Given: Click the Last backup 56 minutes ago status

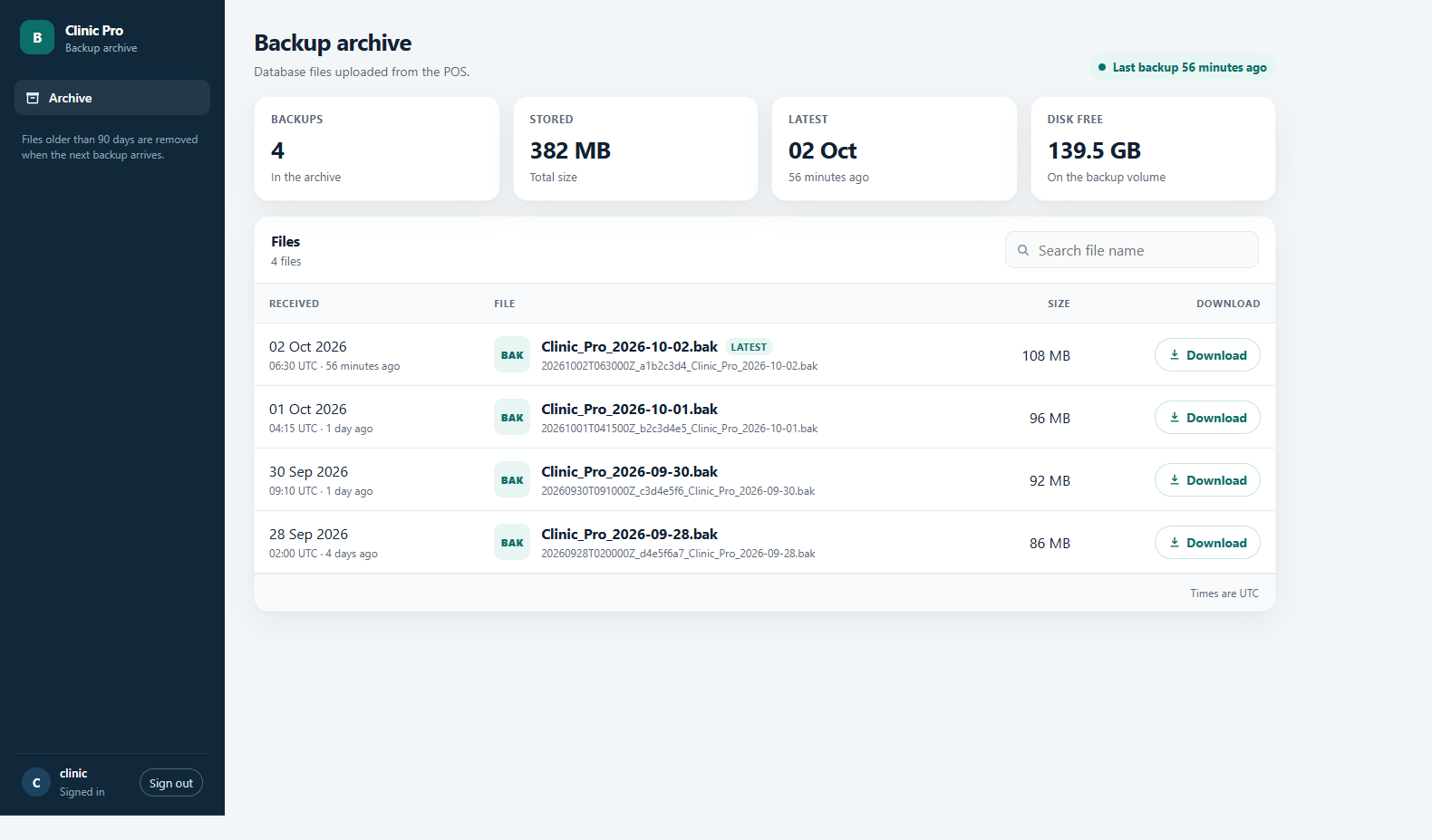Looking at the screenshot, I should 1182,67.
